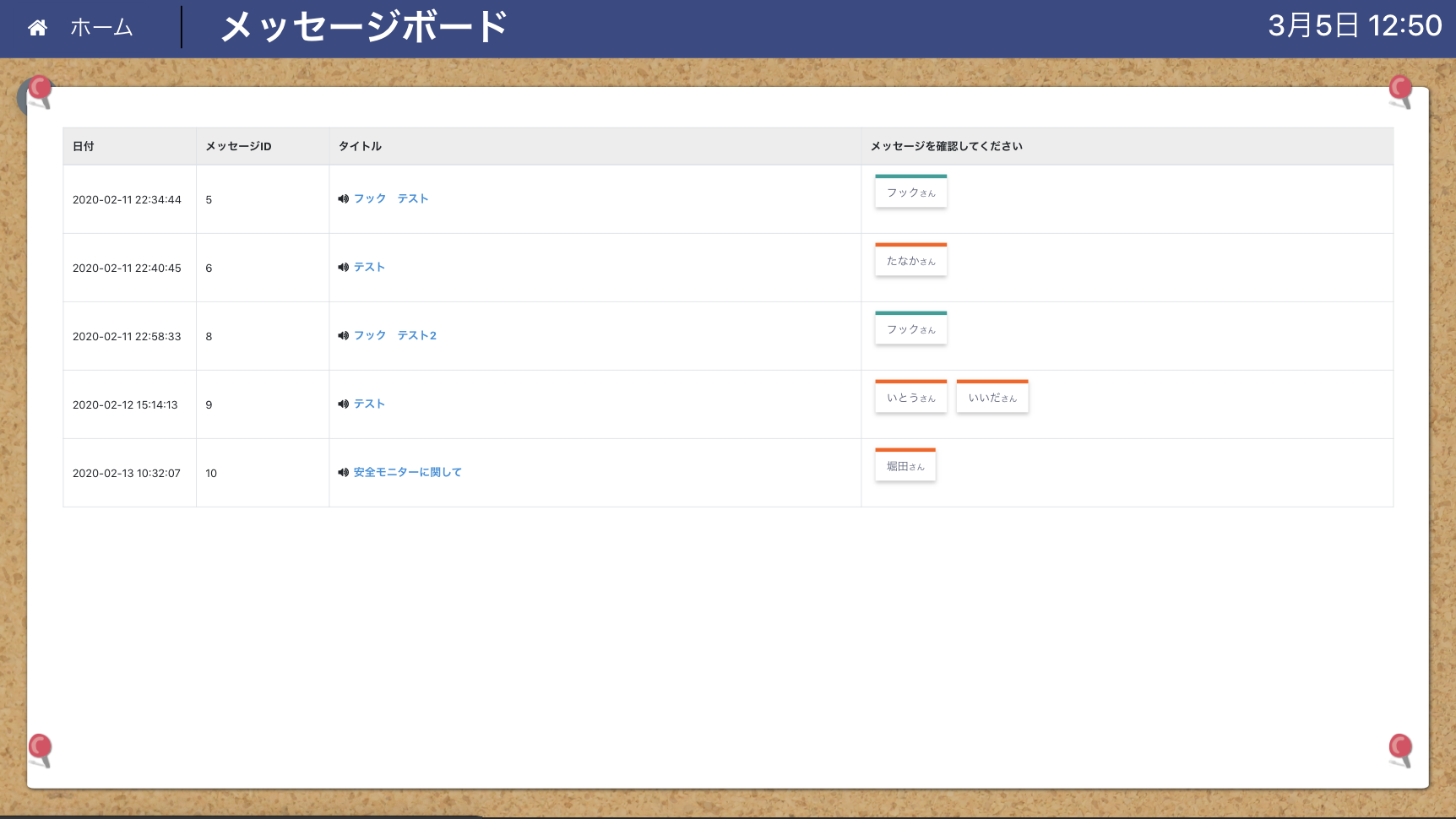Open the ホーム menu item
This screenshot has width=1456, height=819.
pyautogui.click(x=101, y=28)
